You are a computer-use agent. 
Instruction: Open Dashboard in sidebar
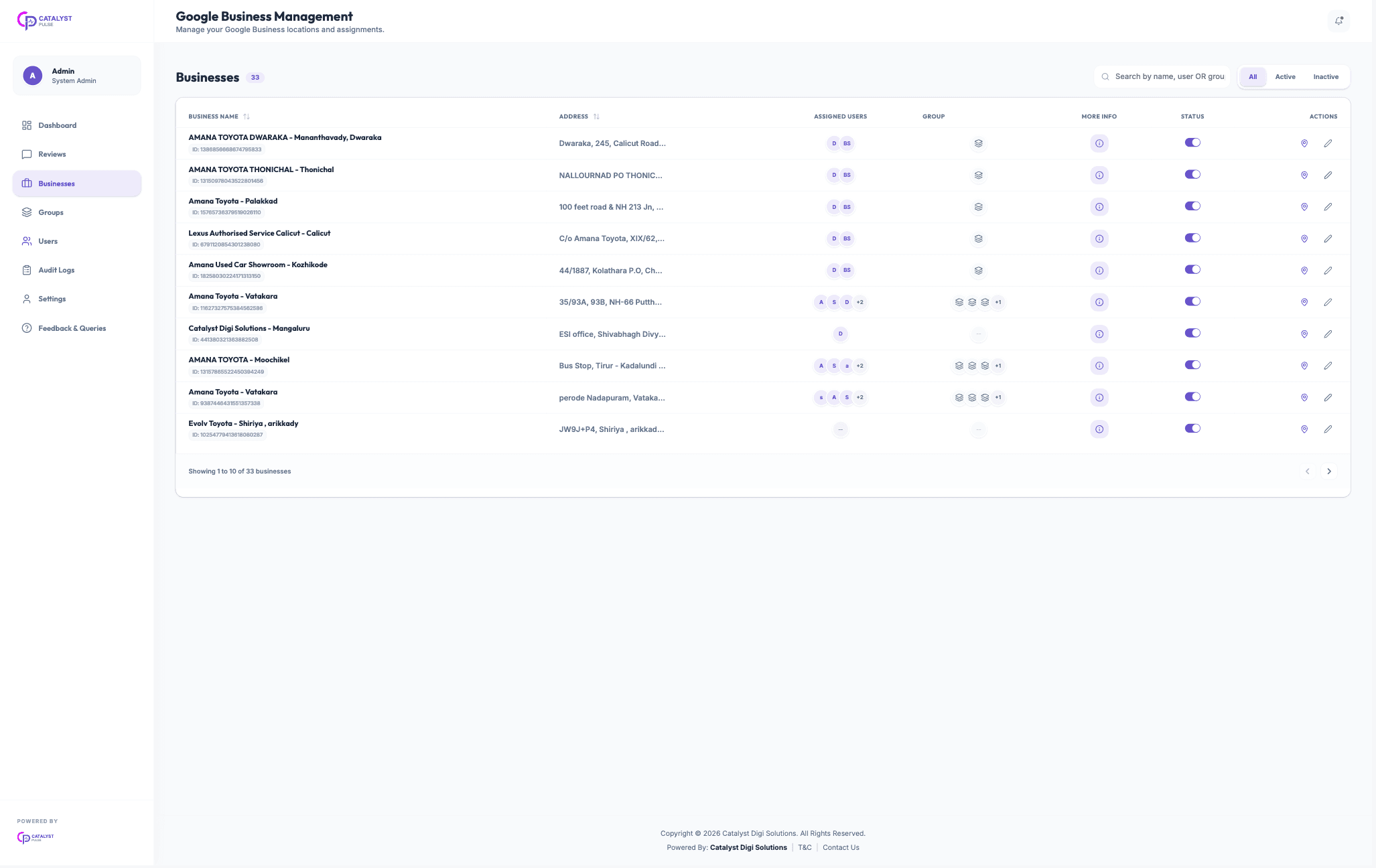(77, 125)
